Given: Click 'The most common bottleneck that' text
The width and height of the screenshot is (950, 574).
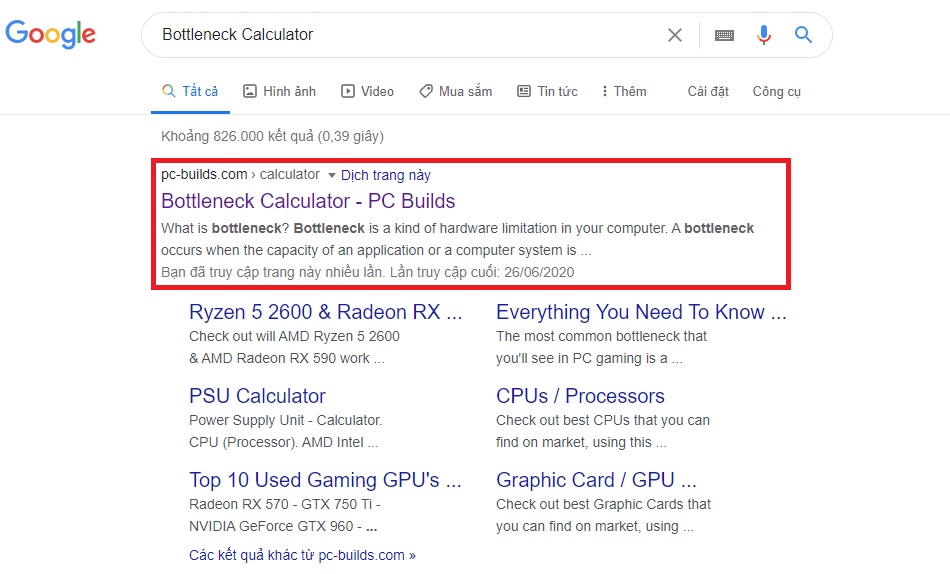Looking at the screenshot, I should (602, 336).
